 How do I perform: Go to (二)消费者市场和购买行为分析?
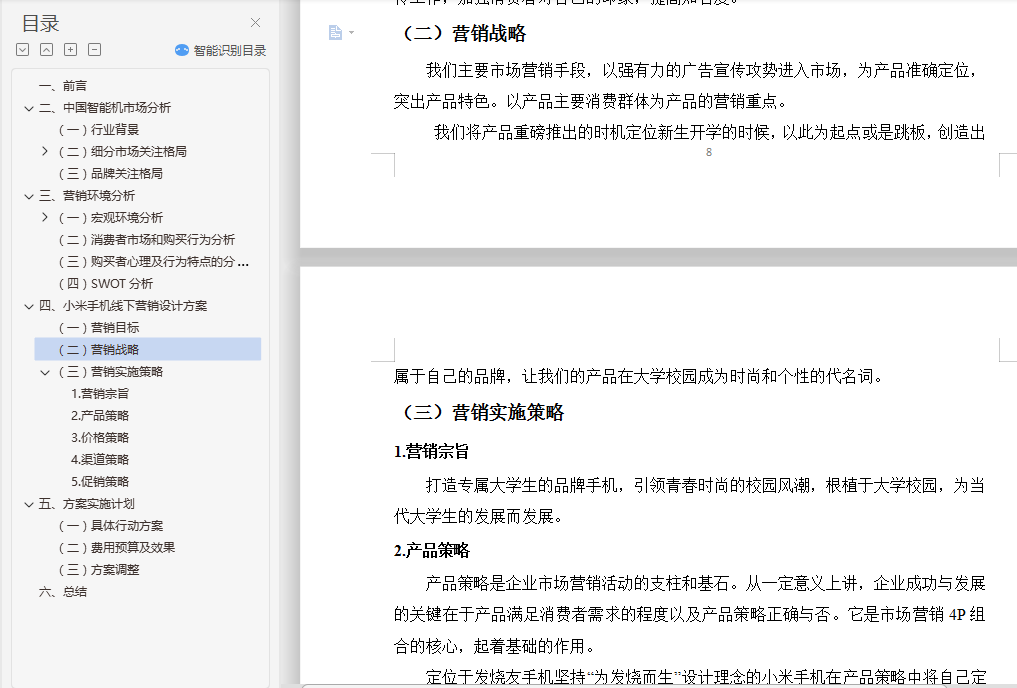[x=147, y=240]
